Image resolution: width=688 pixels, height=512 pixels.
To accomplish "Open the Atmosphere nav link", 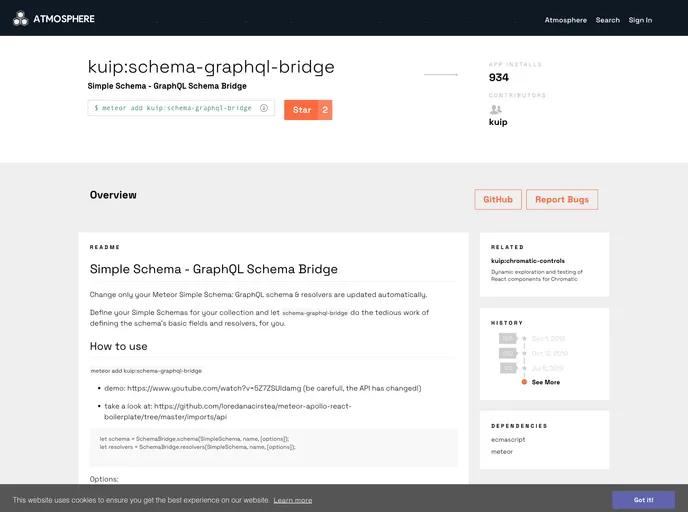I will pos(566,20).
